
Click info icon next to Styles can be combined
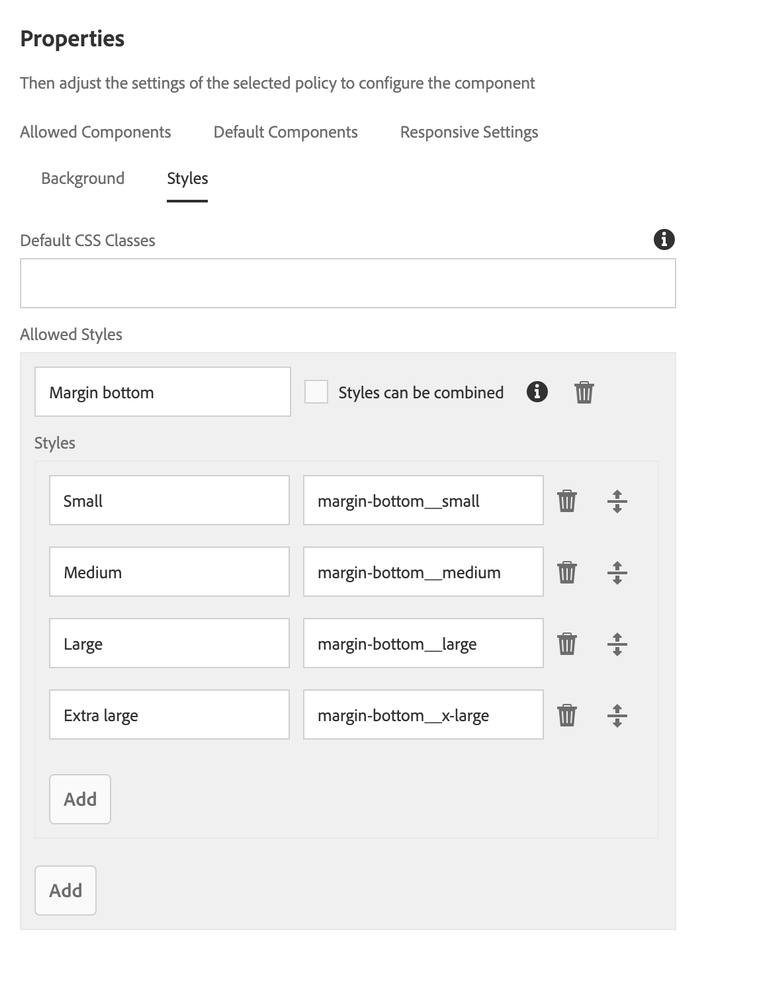[537, 392]
